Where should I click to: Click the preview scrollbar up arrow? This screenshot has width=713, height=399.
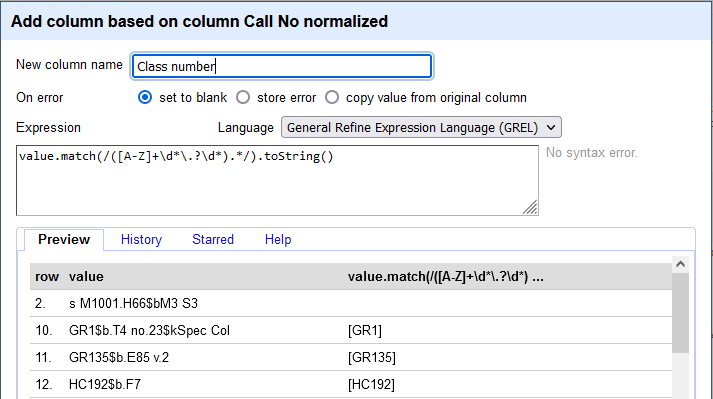(680, 264)
